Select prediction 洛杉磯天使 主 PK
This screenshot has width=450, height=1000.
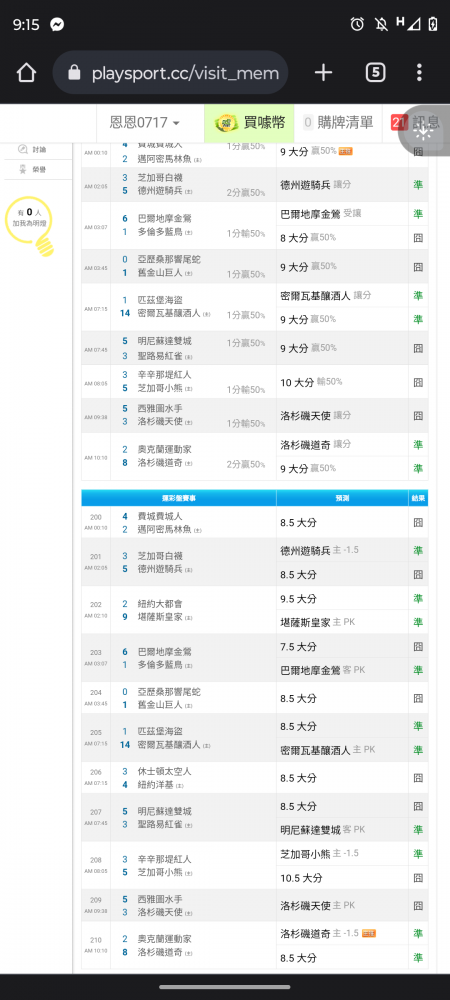[317, 906]
